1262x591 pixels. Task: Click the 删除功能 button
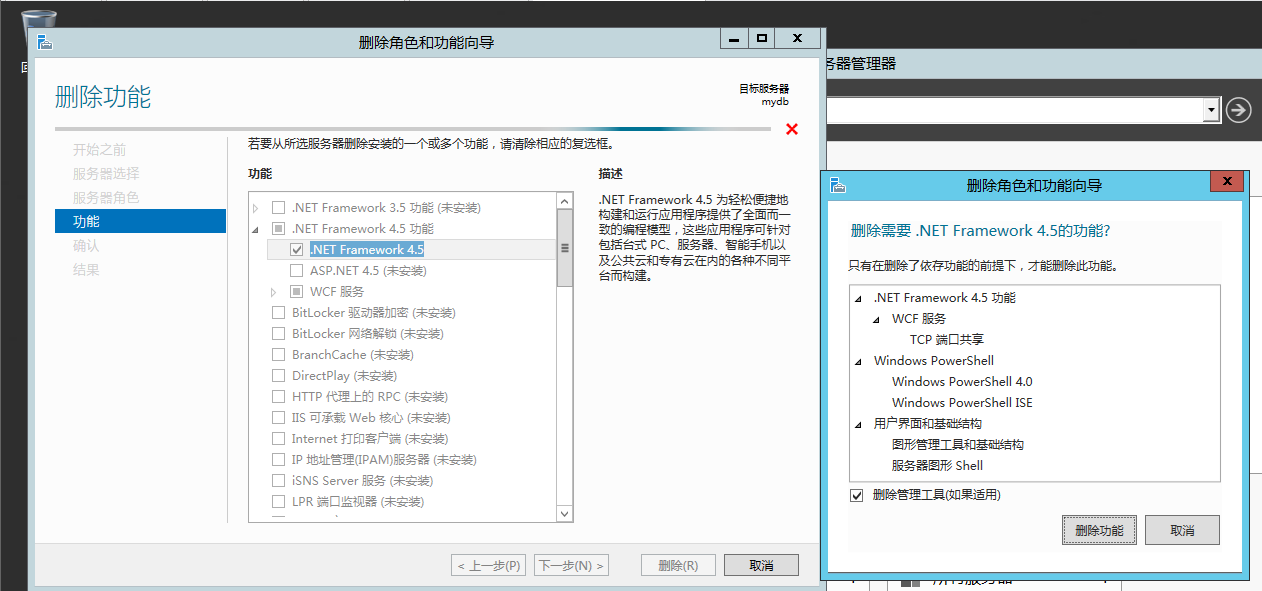click(x=1099, y=530)
